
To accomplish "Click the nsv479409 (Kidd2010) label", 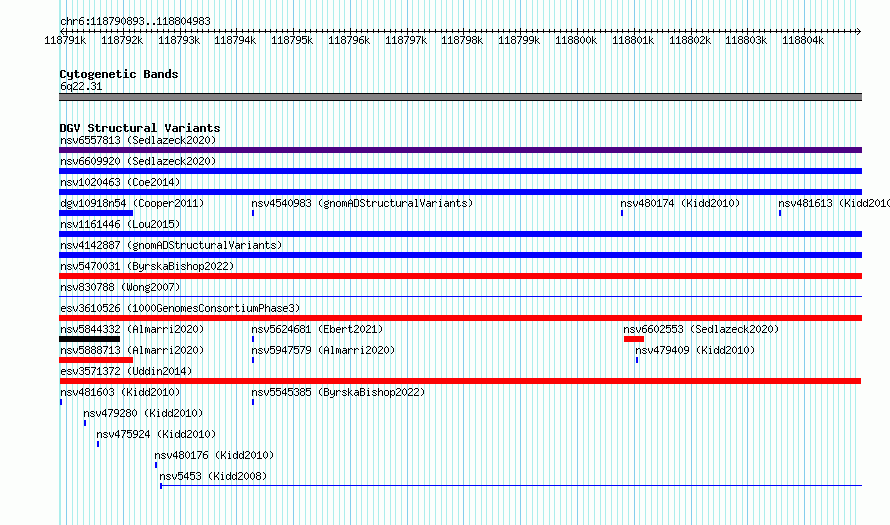I will 695,350.
